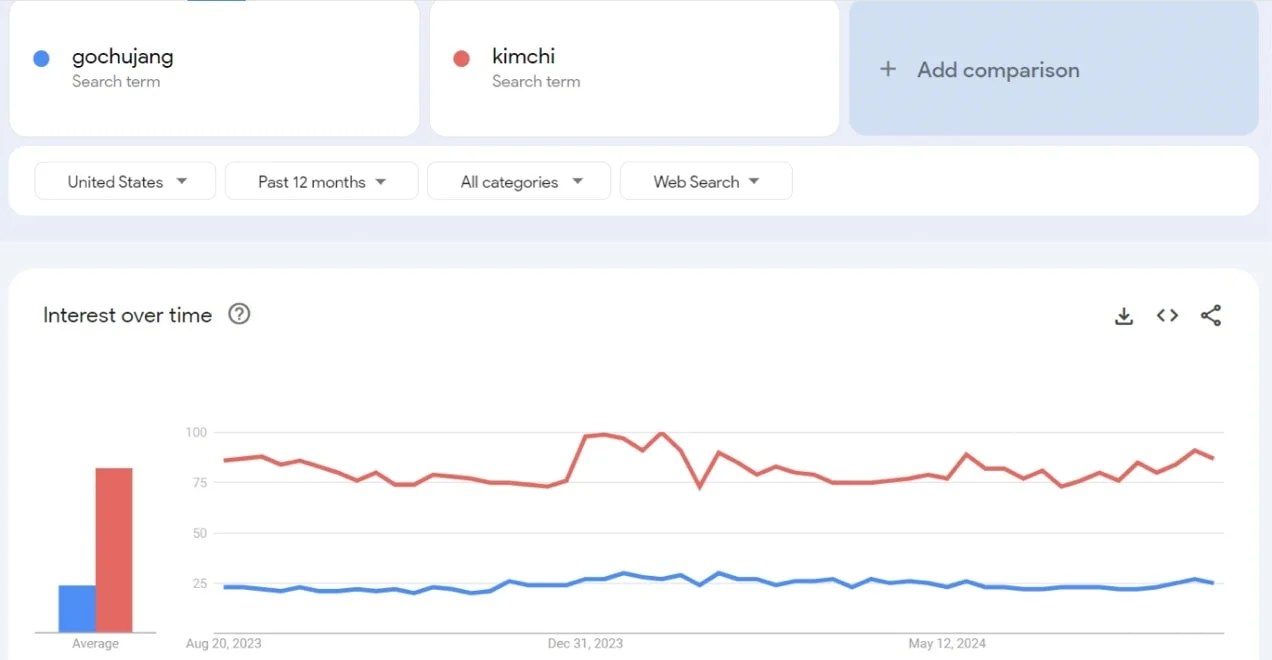Image resolution: width=1272 pixels, height=660 pixels.
Task: Click the Dec 31, 2023 axis label
Action: pyautogui.click(x=585, y=643)
